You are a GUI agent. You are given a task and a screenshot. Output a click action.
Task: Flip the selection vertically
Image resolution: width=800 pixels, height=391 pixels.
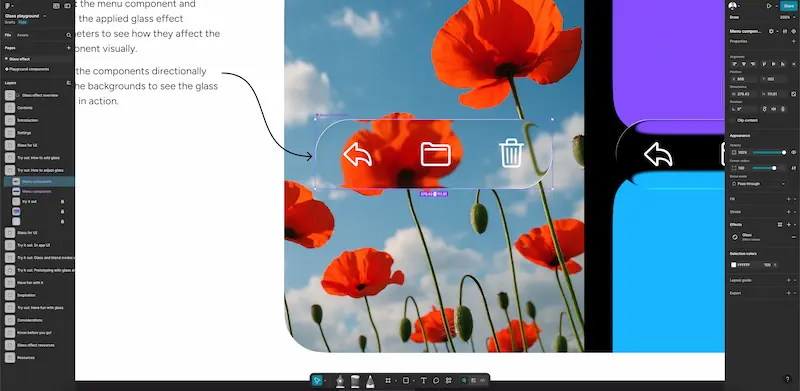[x=783, y=109]
